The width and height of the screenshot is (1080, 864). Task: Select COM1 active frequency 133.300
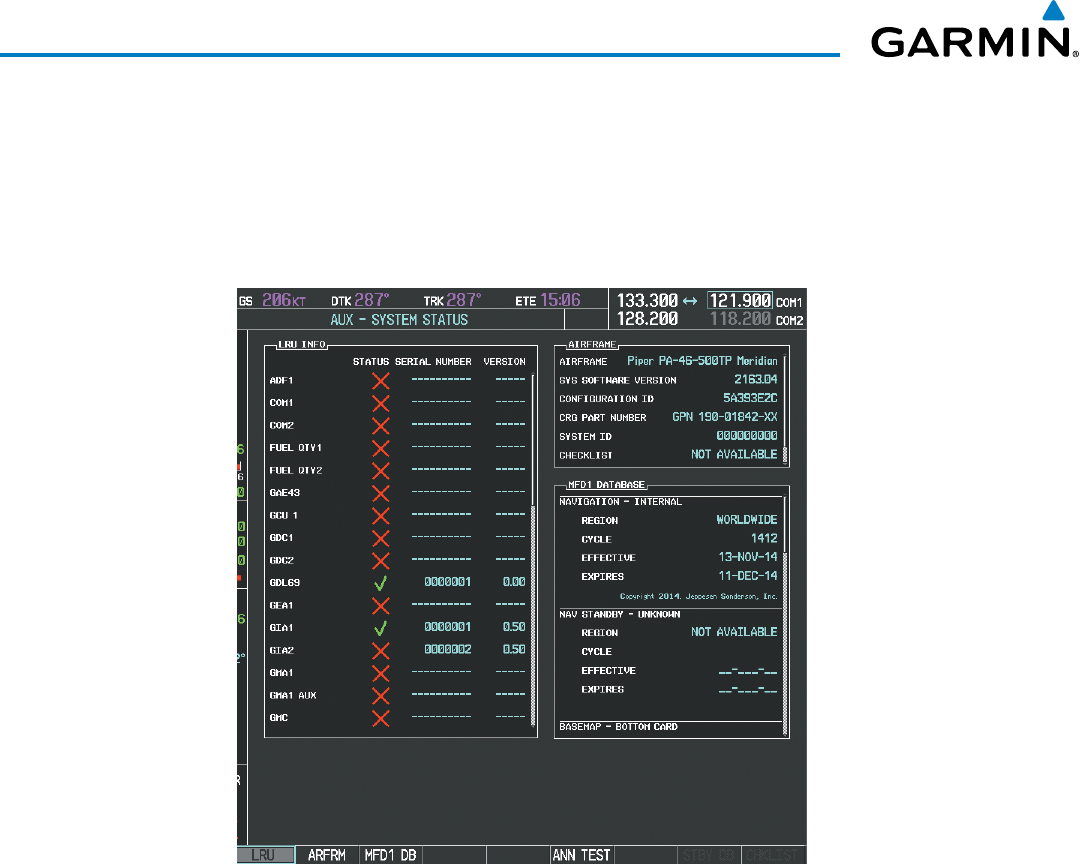pyautogui.click(x=647, y=301)
